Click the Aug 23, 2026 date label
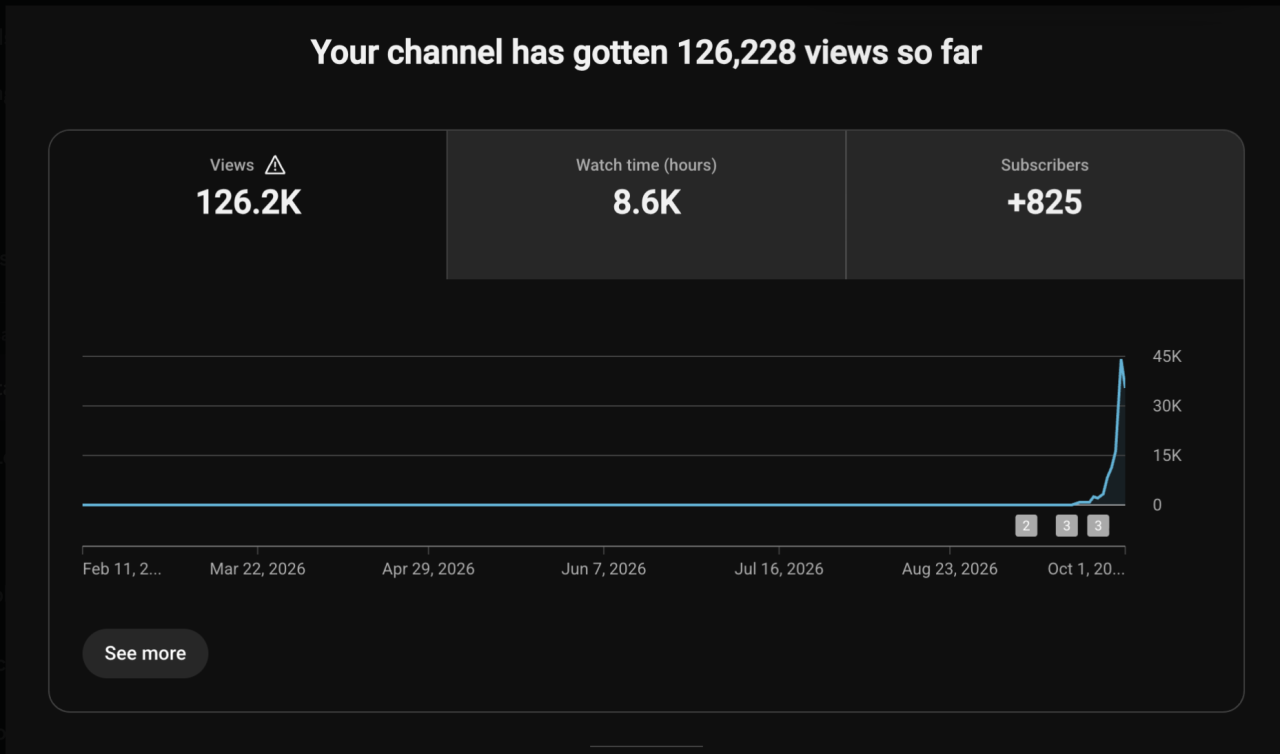This screenshot has height=754, width=1280. pos(950,569)
